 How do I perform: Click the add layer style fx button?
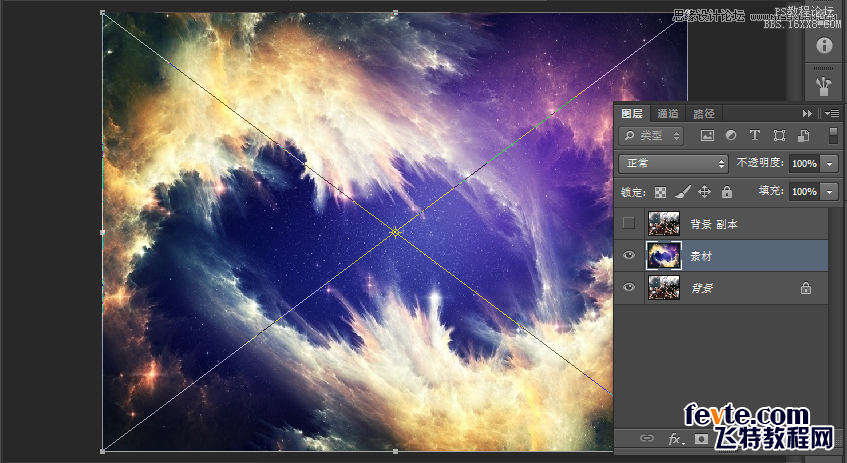coord(674,439)
